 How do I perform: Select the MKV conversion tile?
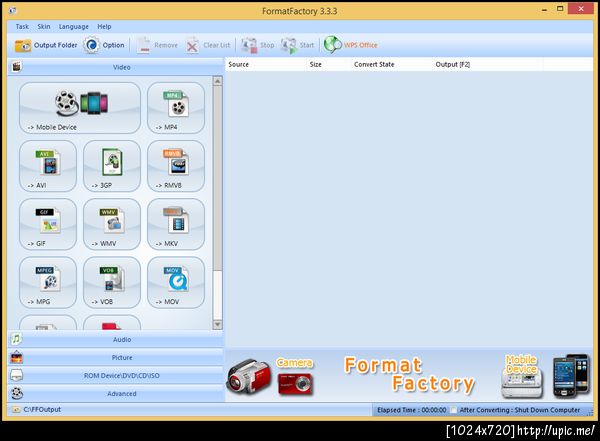(x=176, y=224)
